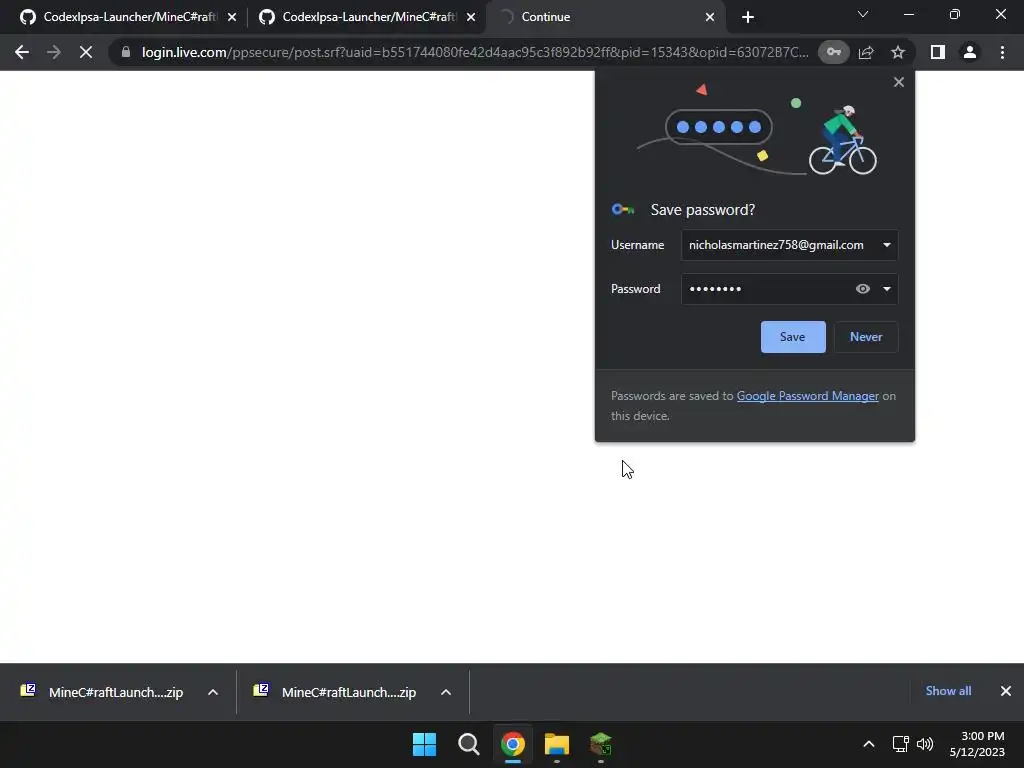1024x768 pixels.
Task: Open the Minecraft launcher taskbar icon
Action: tap(601, 744)
